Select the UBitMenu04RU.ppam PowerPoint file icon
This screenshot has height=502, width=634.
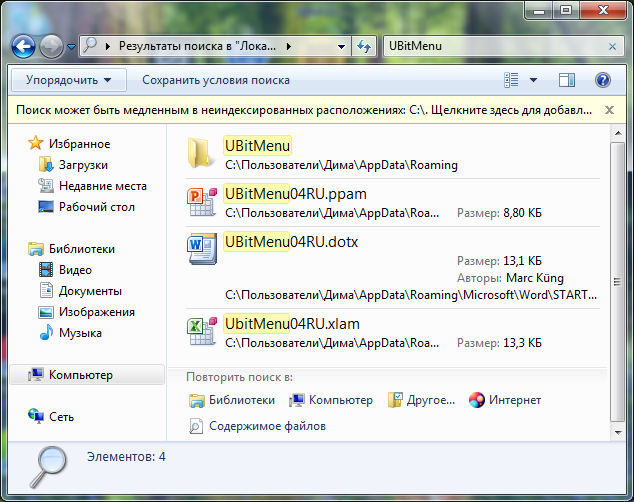point(202,202)
